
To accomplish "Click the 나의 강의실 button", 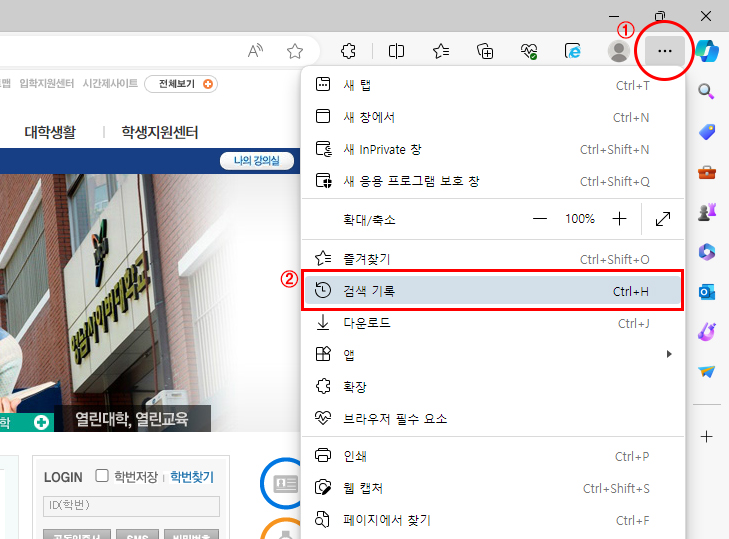I will (x=257, y=160).
